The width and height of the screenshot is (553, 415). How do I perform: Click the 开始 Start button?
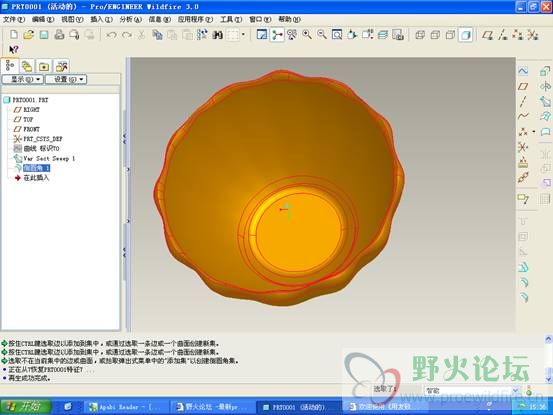pyautogui.click(x=25, y=407)
